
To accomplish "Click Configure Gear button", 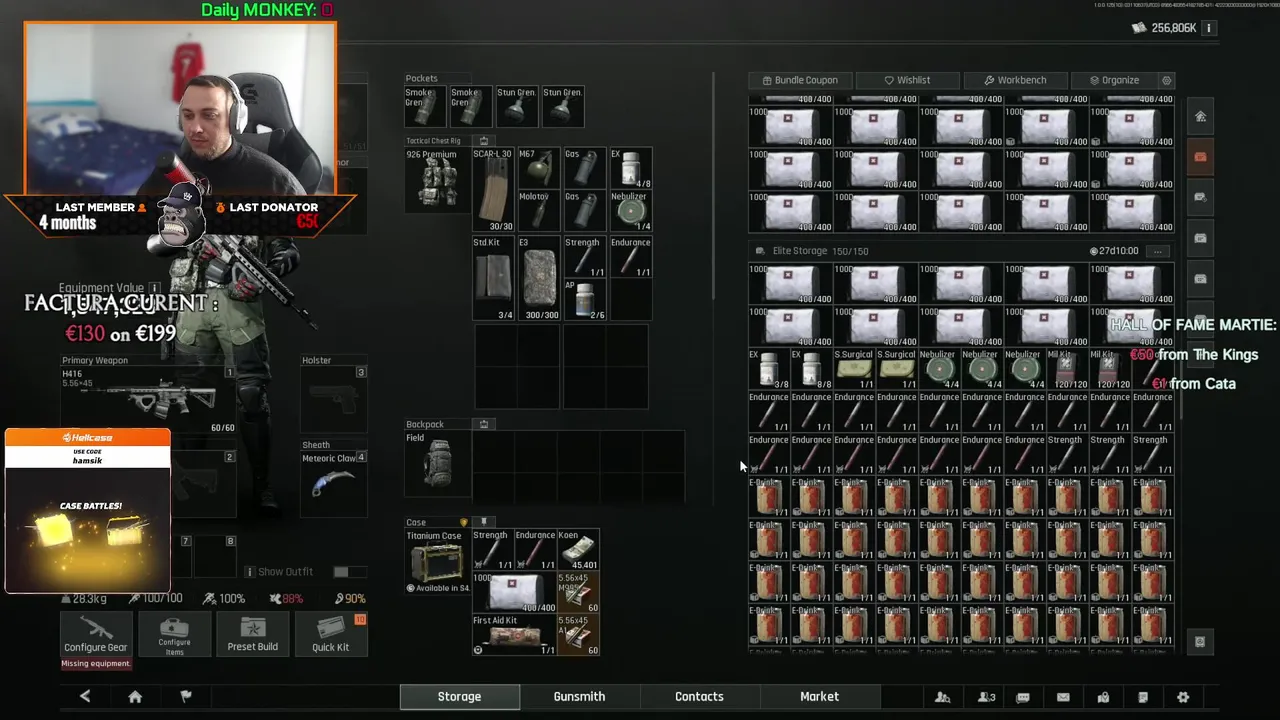I will tap(96, 634).
